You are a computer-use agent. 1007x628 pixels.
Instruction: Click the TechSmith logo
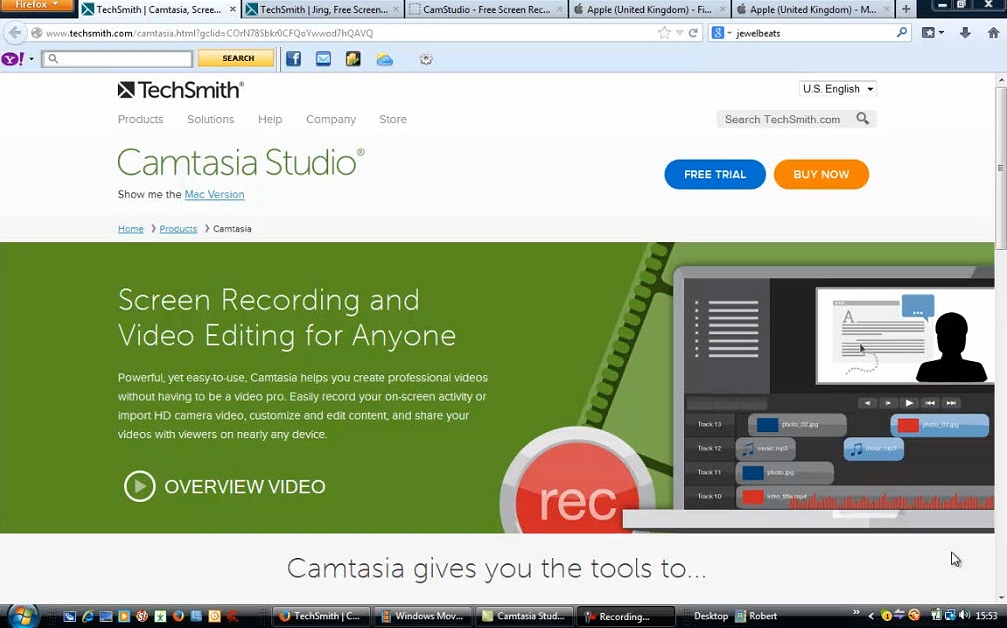coord(180,90)
